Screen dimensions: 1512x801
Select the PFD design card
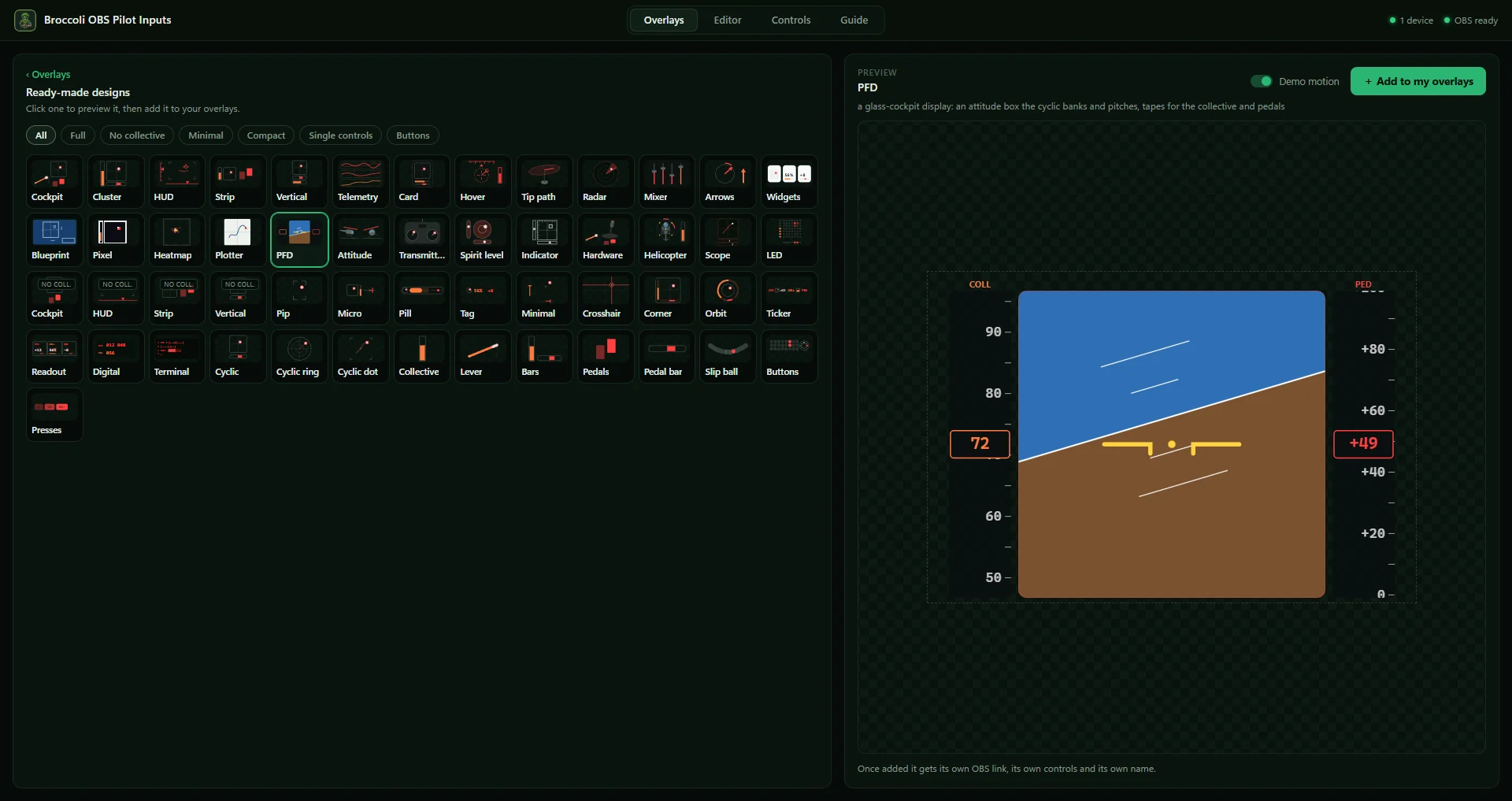click(x=299, y=240)
